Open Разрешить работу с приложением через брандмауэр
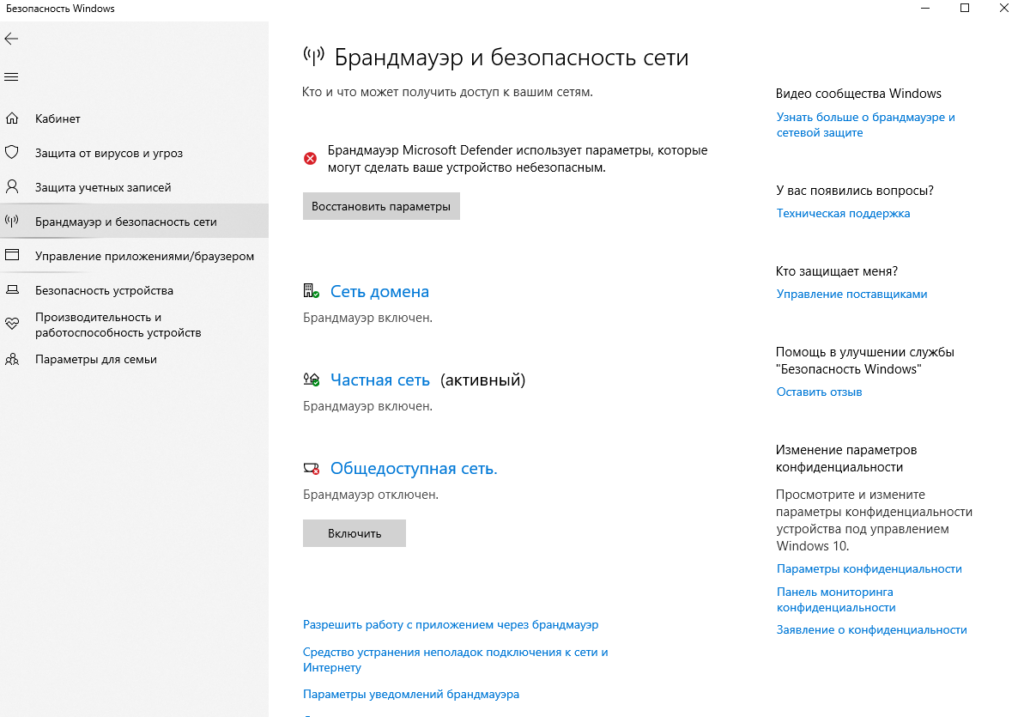 click(451, 625)
